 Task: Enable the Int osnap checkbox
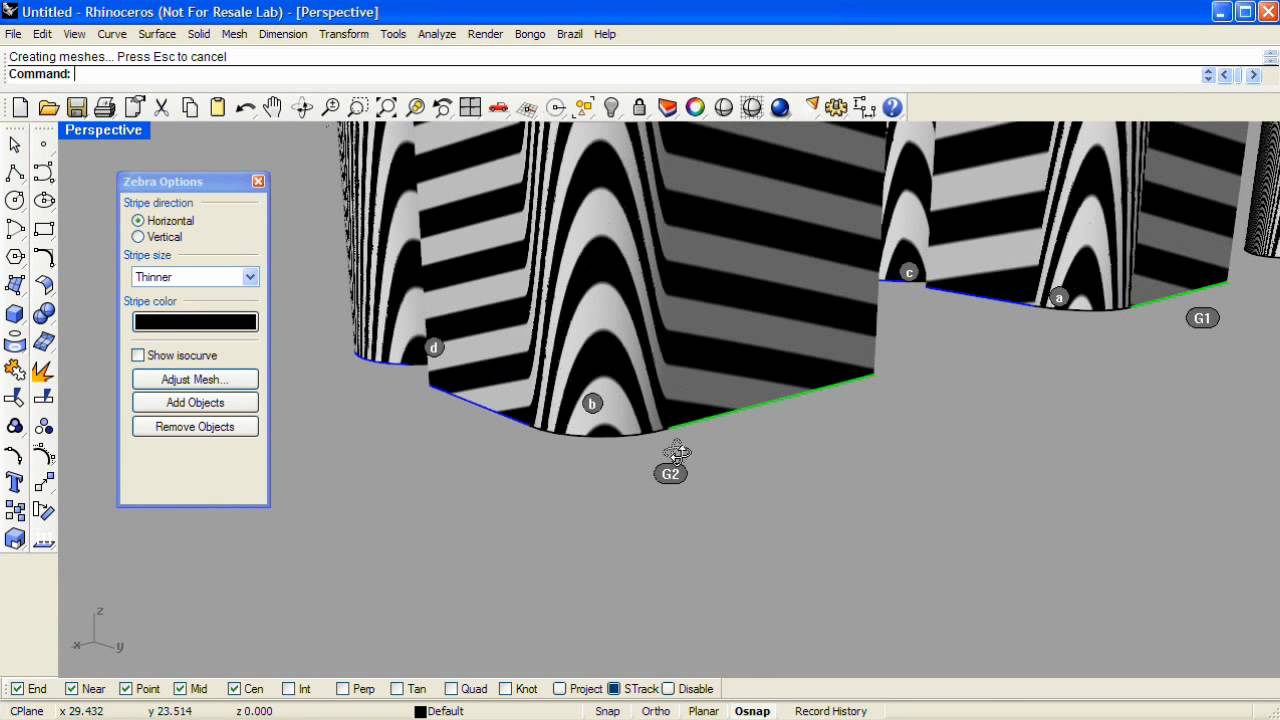[289, 689]
